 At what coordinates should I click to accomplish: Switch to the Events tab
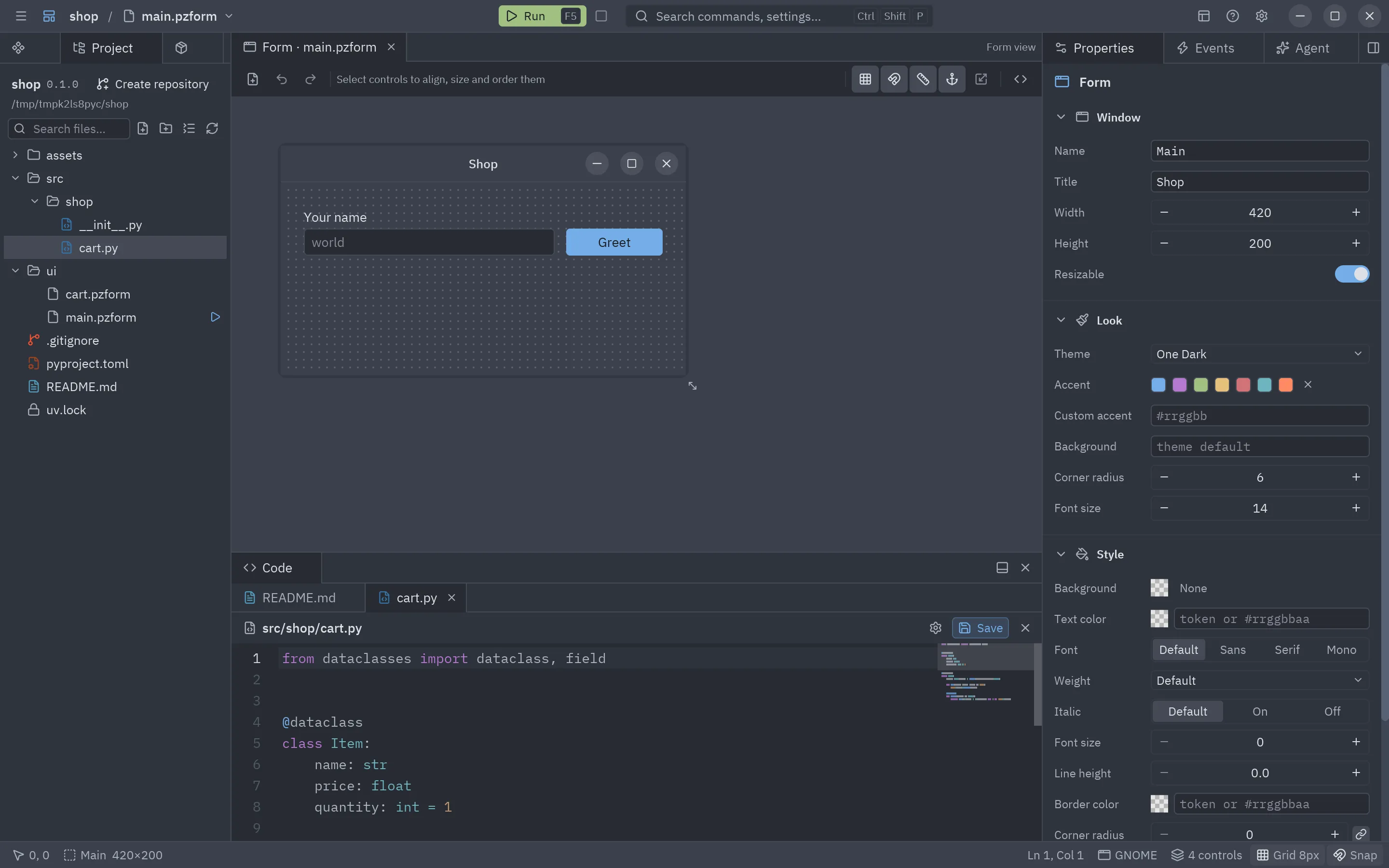1213,48
